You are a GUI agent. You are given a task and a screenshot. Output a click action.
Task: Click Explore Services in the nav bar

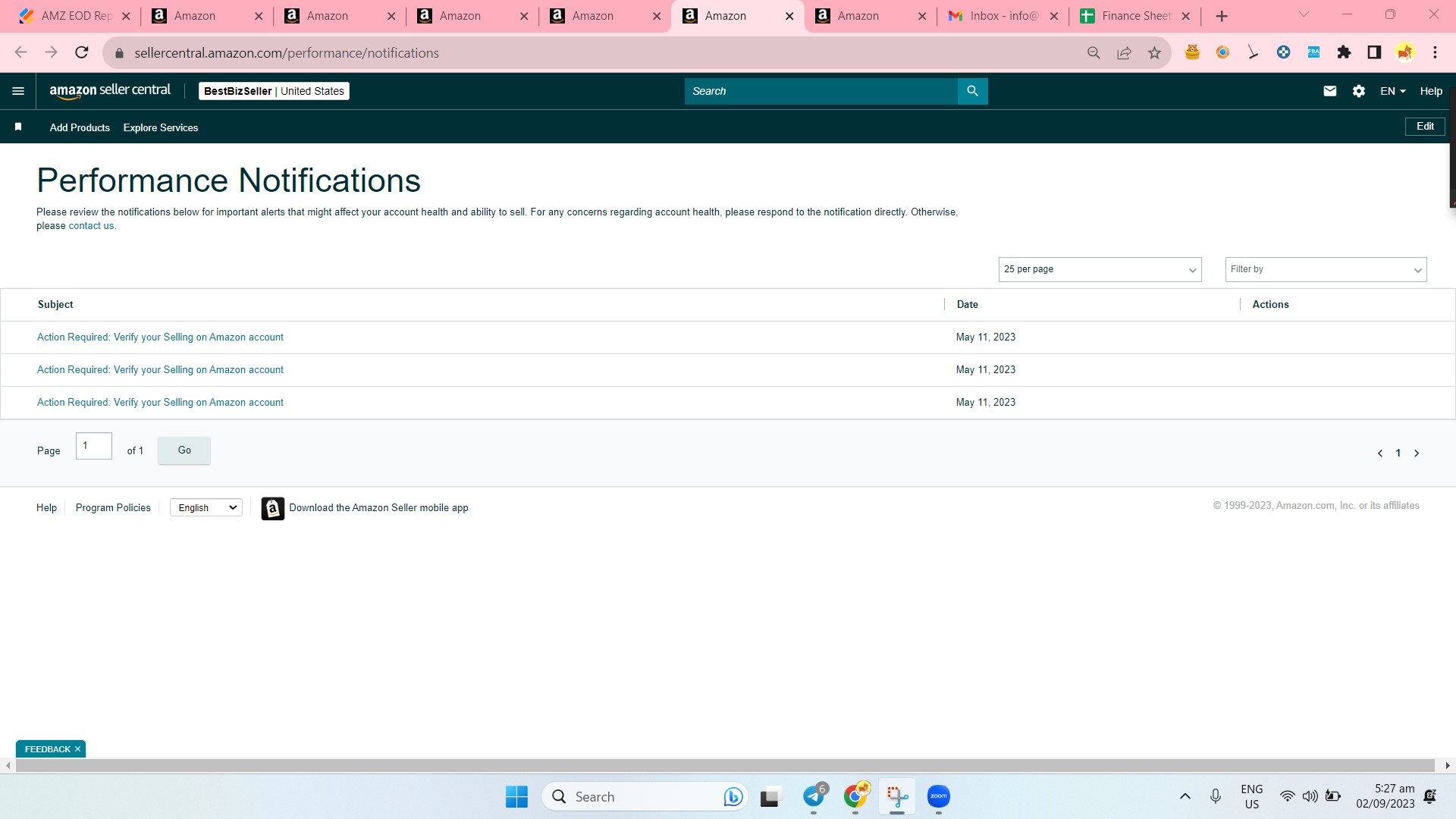161,127
